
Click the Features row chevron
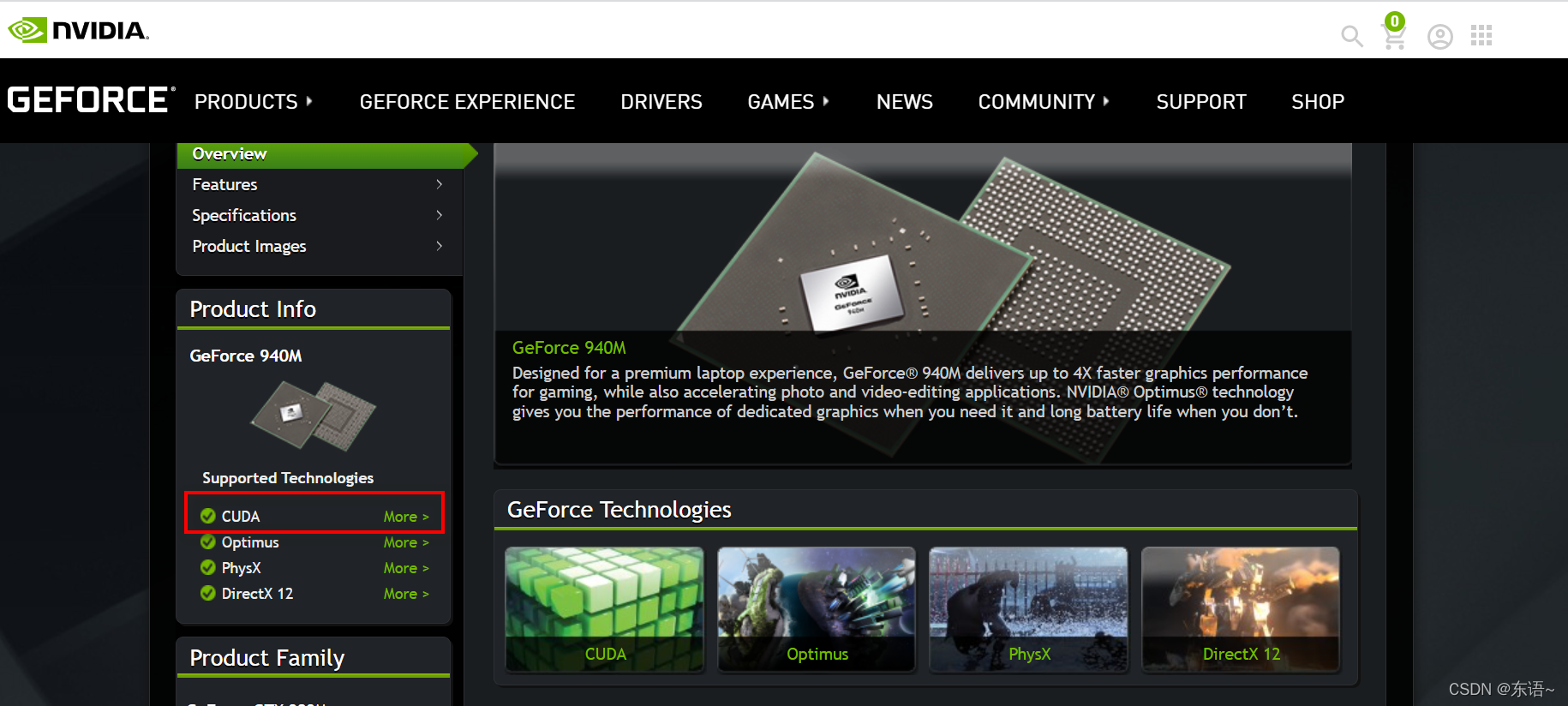440,184
